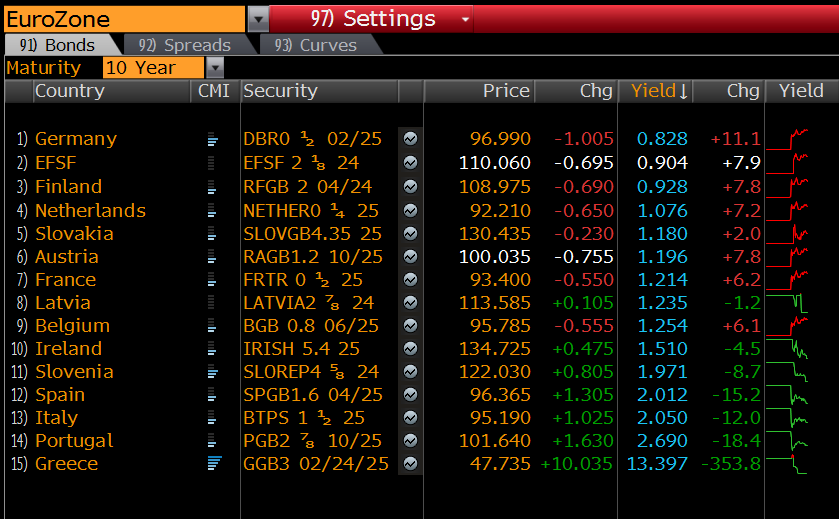Image resolution: width=839 pixels, height=519 pixels.
Task: Open the chart icon for Slovenia SLOREP bond
Action: tap(410, 372)
